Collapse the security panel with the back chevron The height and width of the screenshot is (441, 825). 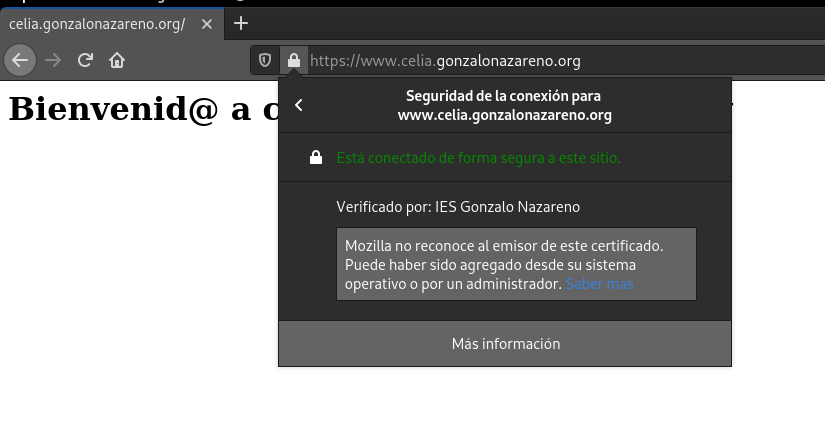pyautogui.click(x=299, y=105)
